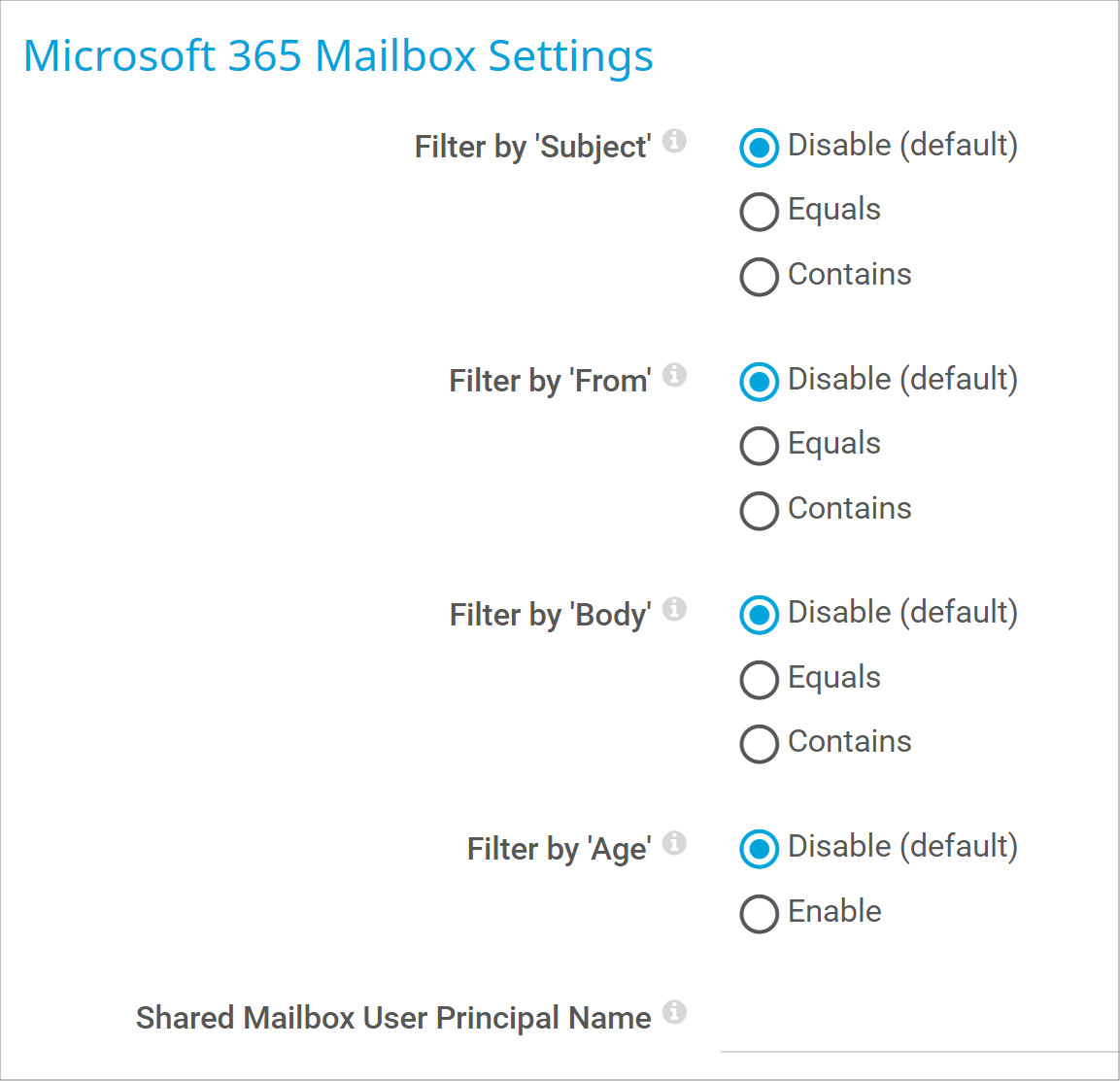Click the Microsoft 365 Mailbox Settings heading
This screenshot has width=1120, height=1081.
pos(338,56)
